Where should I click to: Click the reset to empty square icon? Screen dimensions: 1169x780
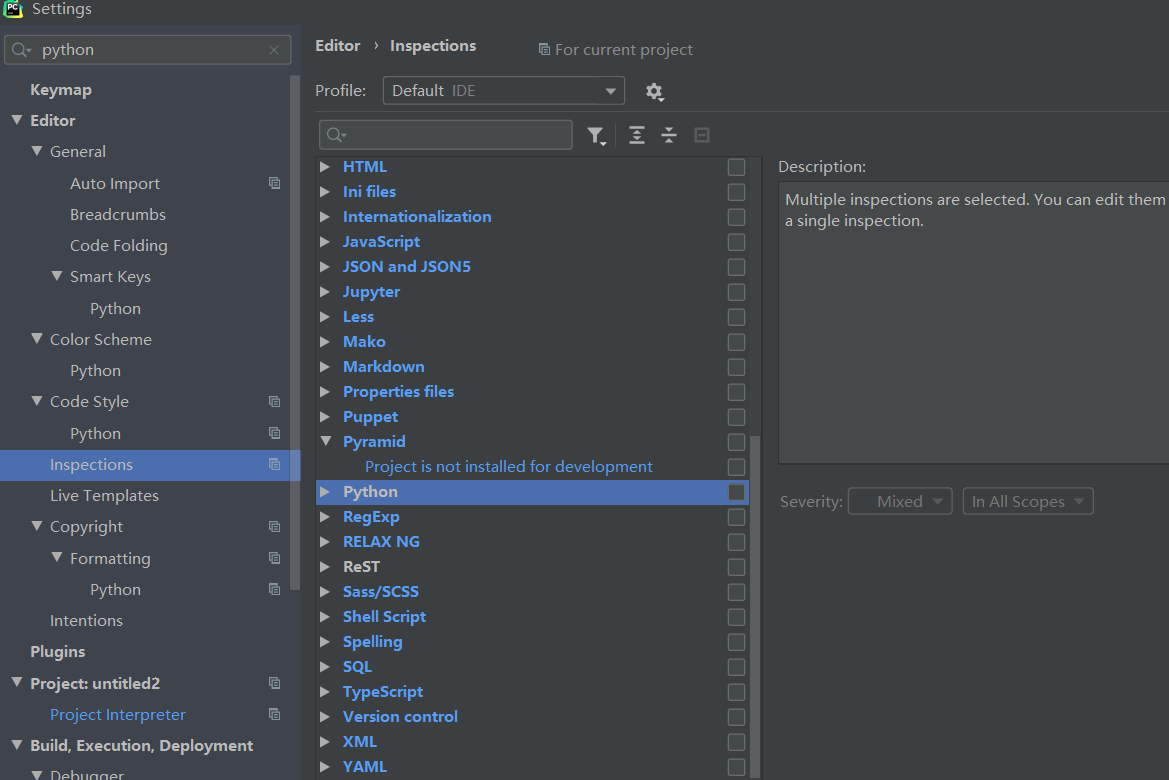click(702, 135)
